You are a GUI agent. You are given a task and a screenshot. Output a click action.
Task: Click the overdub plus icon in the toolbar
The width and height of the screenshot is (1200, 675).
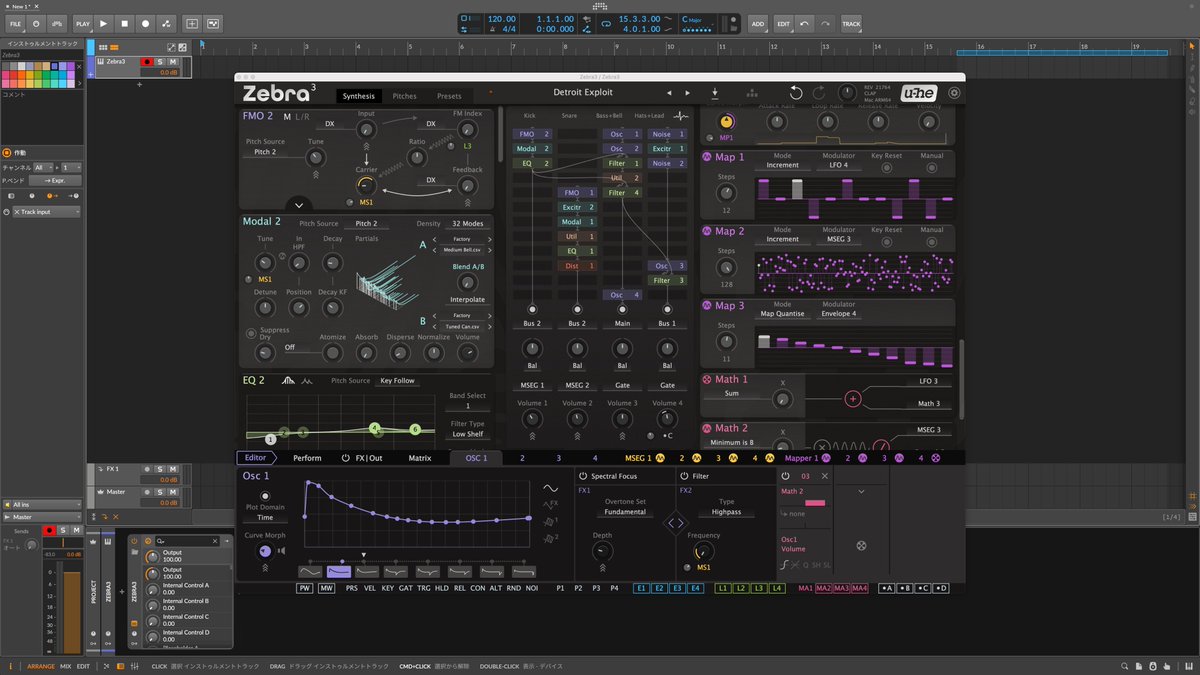tap(193, 23)
